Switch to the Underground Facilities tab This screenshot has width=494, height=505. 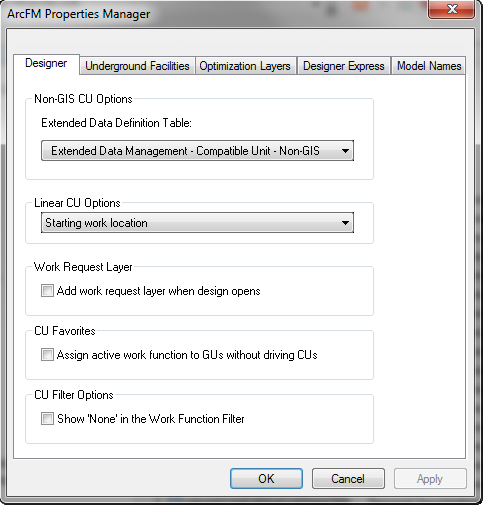[x=137, y=66]
